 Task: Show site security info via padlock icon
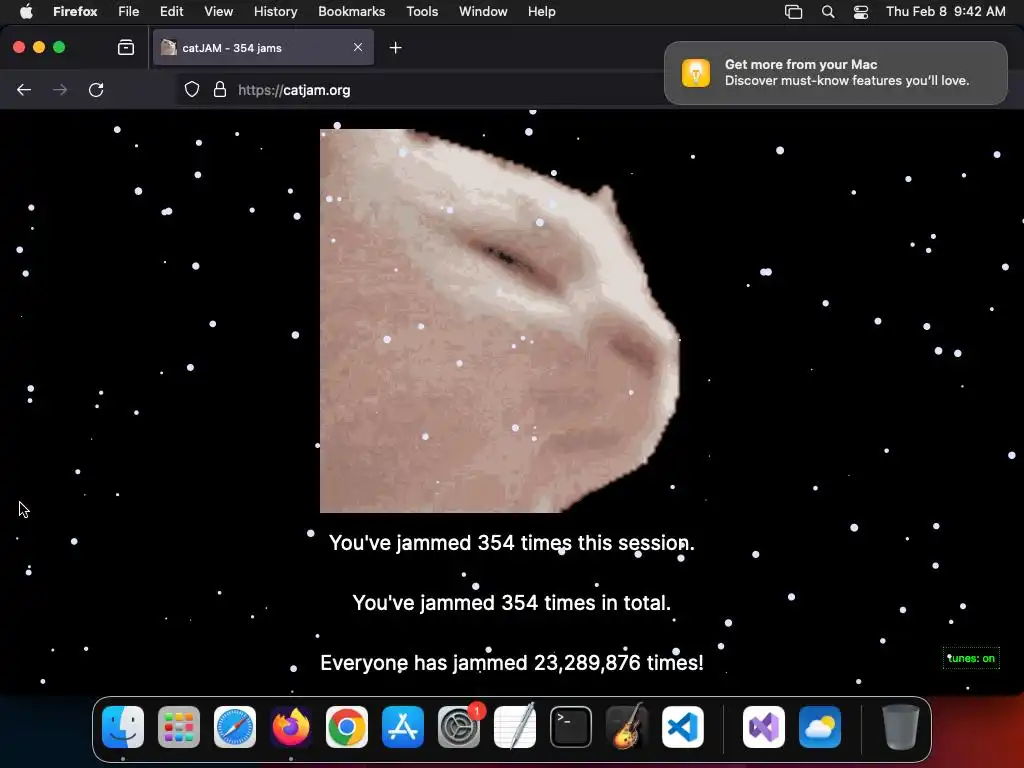(x=220, y=89)
